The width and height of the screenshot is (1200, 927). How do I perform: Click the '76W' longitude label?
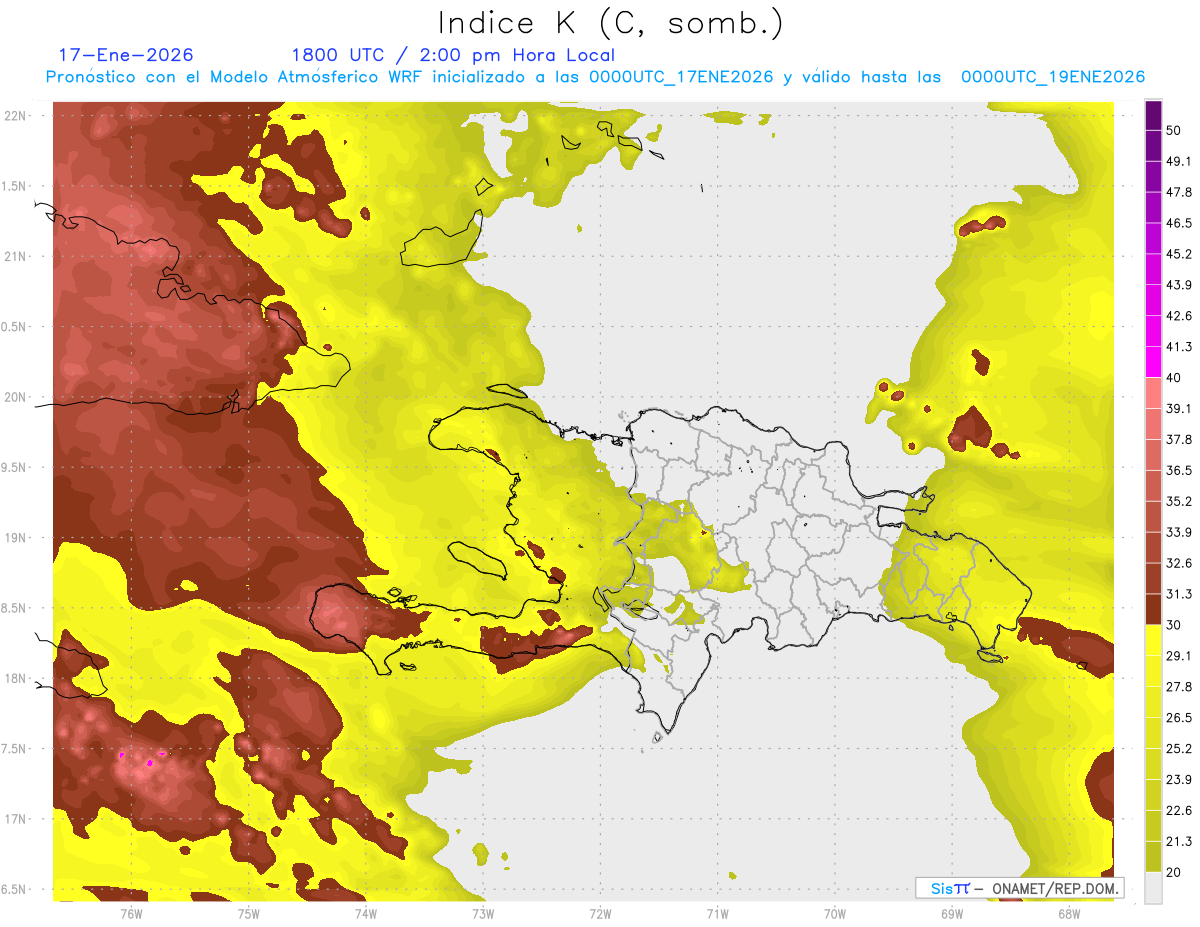click(131, 915)
